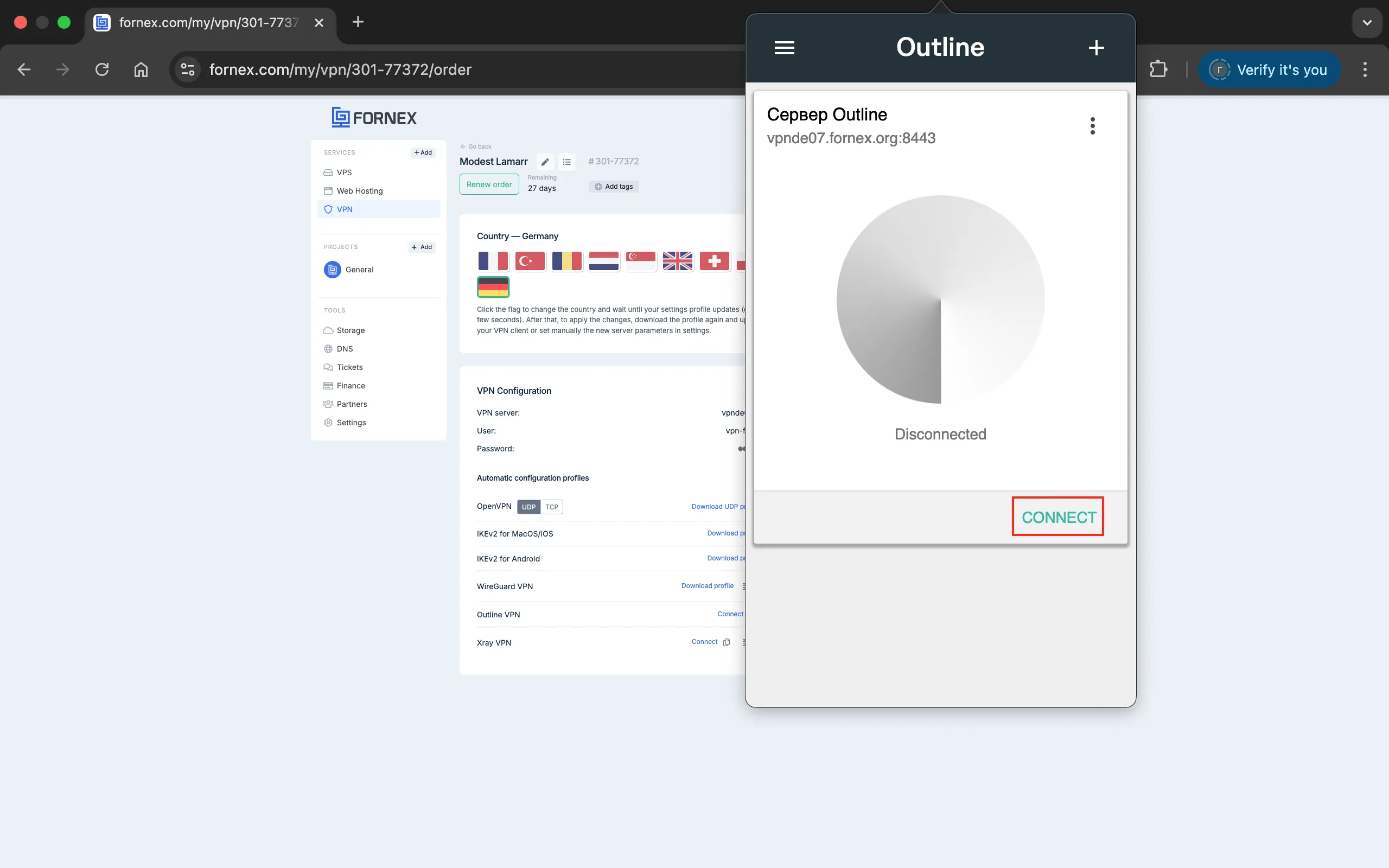Viewport: 1389px width, 868px height.
Task: Click Connect link for Outline VPN
Action: [x=730, y=614]
